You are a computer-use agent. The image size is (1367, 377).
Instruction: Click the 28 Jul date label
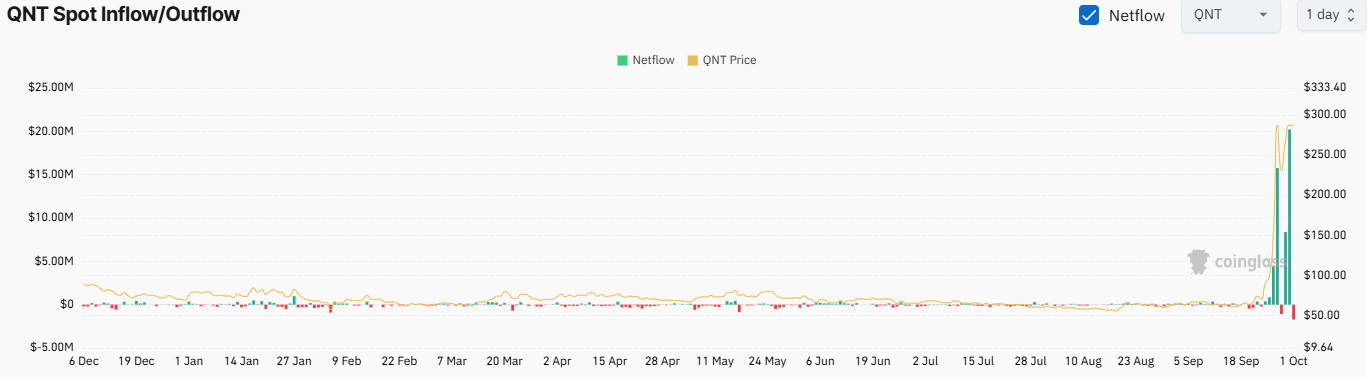pos(1030,361)
